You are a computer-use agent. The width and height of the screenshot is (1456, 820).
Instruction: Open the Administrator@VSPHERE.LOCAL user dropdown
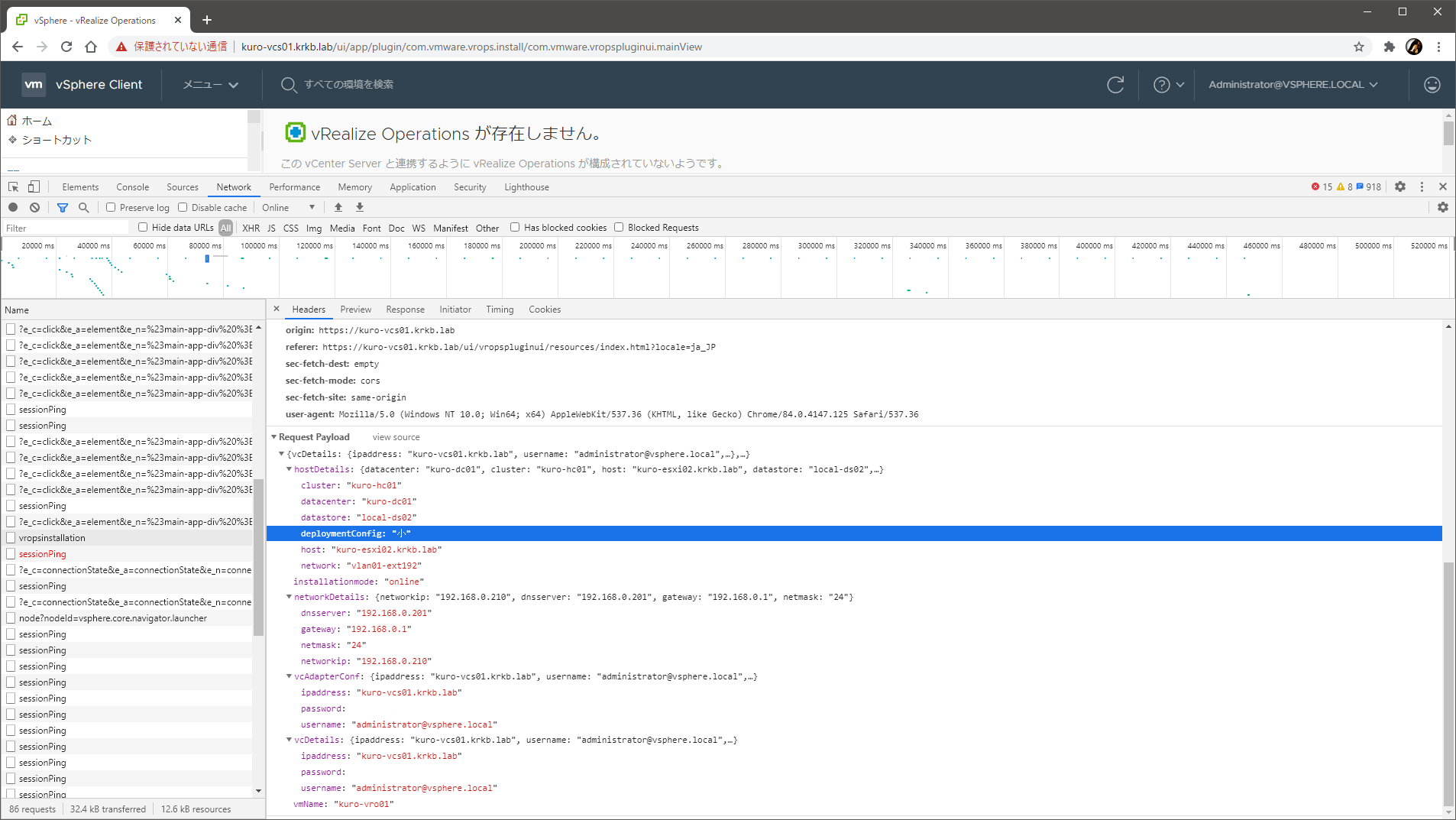(1293, 85)
